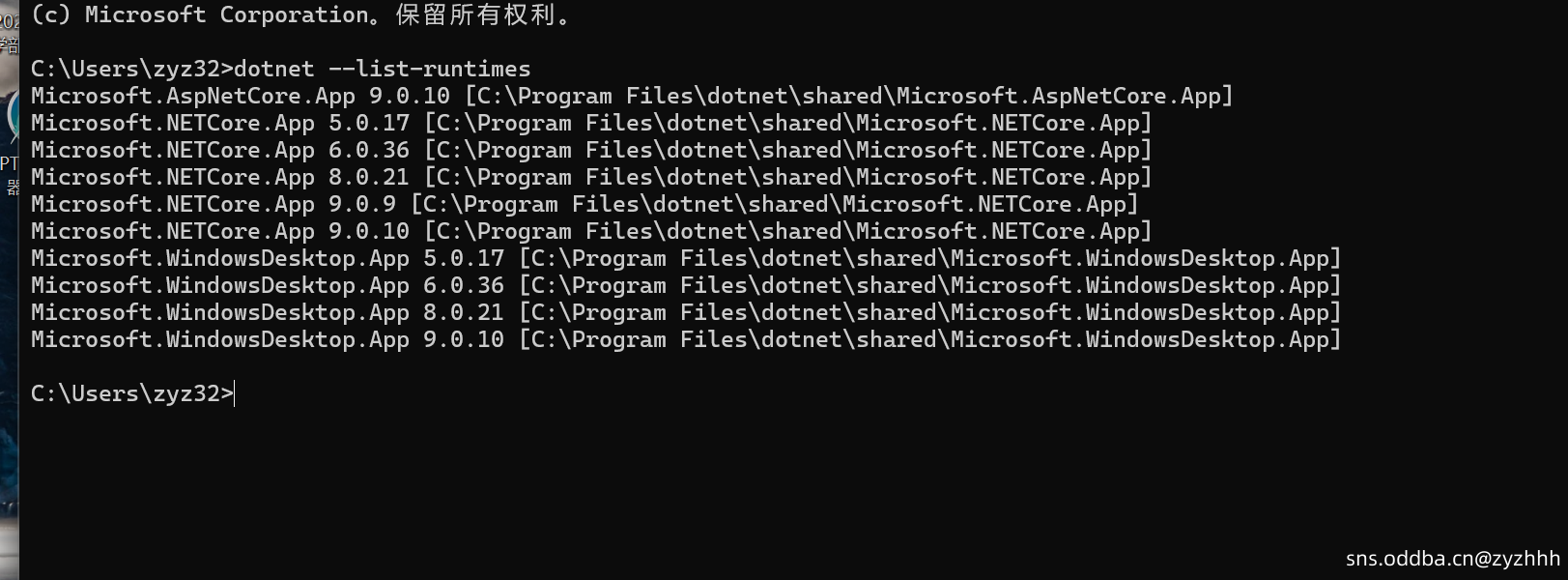1568x580 pixels.
Task: Click the typed dotnet --list-runtimes command
Action: click(383, 70)
